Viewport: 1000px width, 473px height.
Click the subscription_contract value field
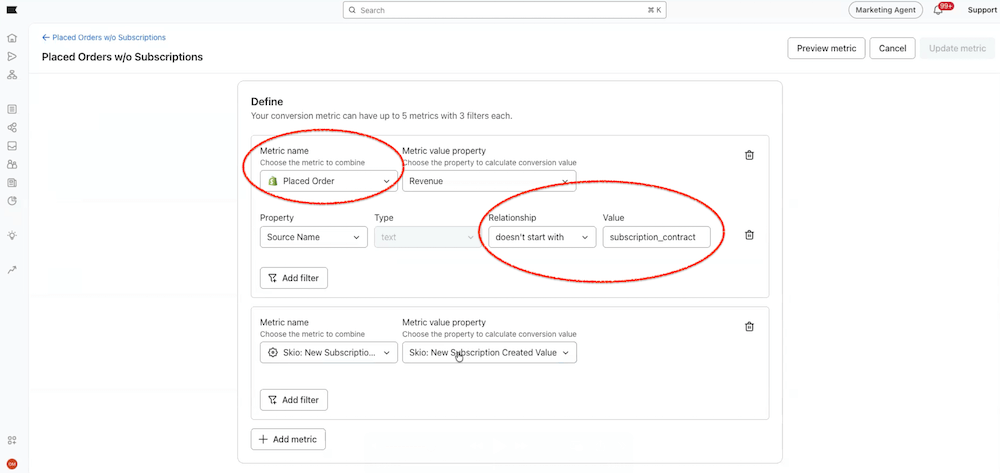click(656, 237)
